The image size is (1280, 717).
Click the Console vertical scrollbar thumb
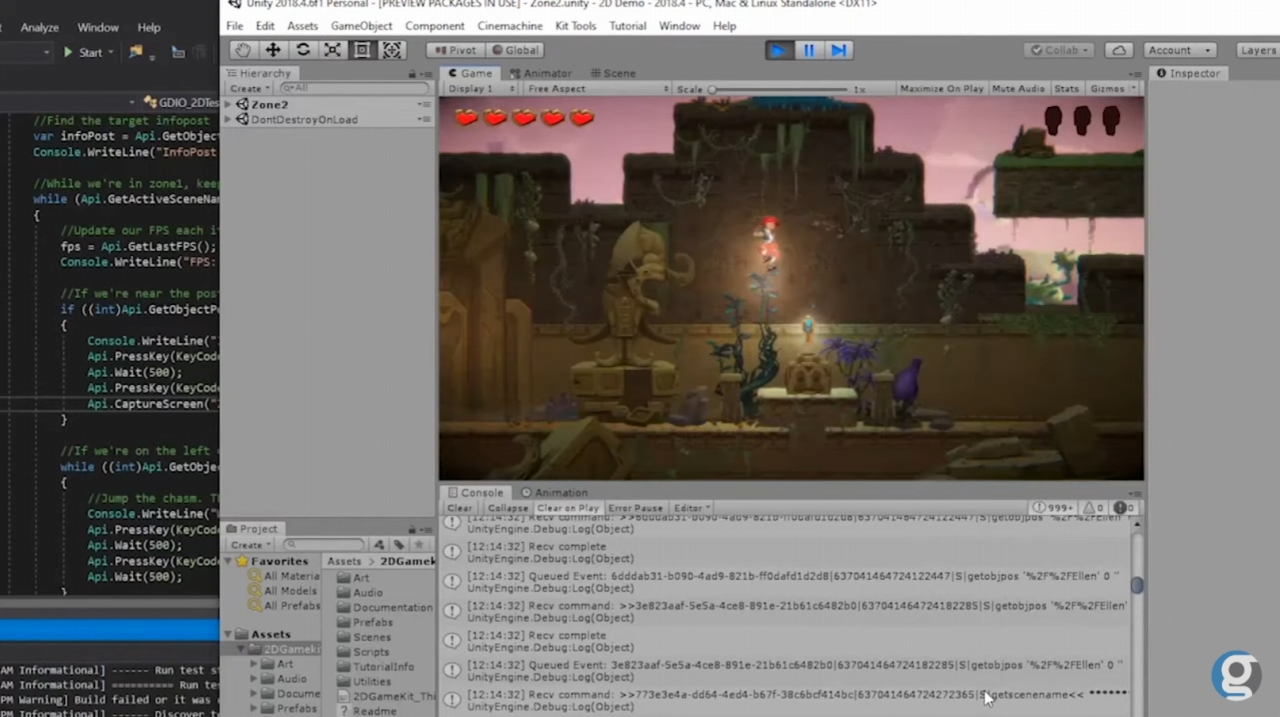[1137, 585]
